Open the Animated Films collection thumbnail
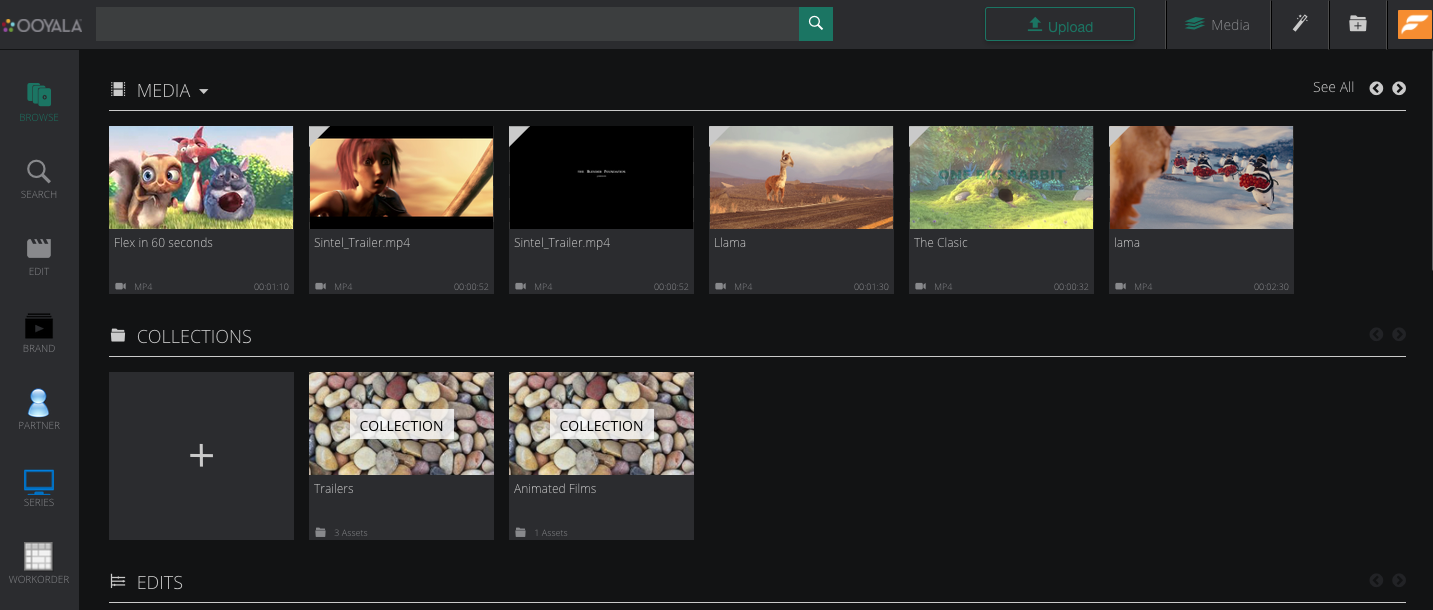The image size is (1433, 610). tap(600, 423)
